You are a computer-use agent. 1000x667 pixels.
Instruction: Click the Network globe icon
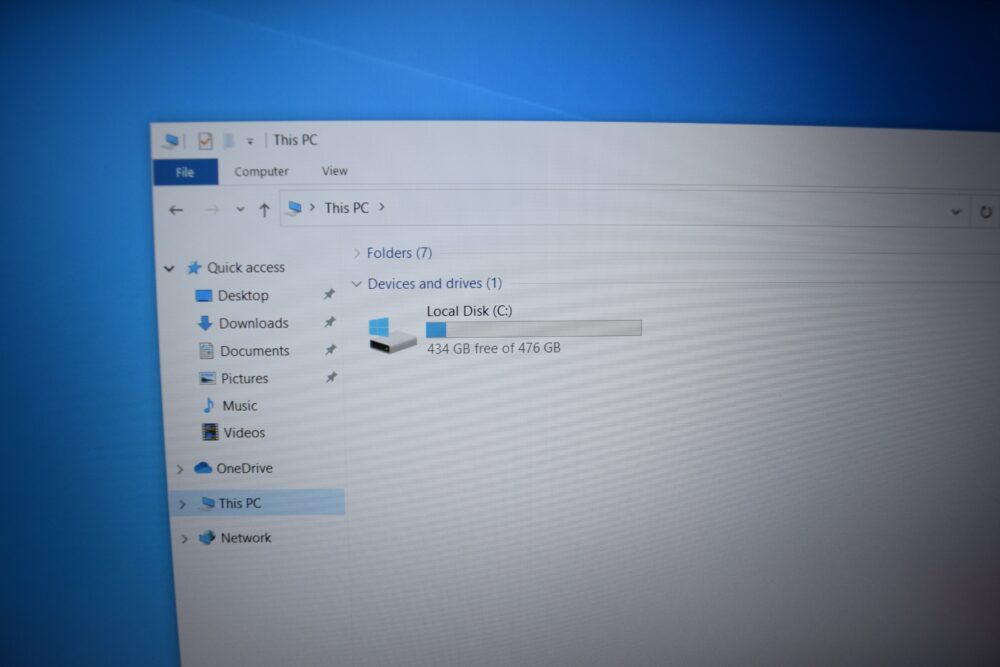point(207,538)
